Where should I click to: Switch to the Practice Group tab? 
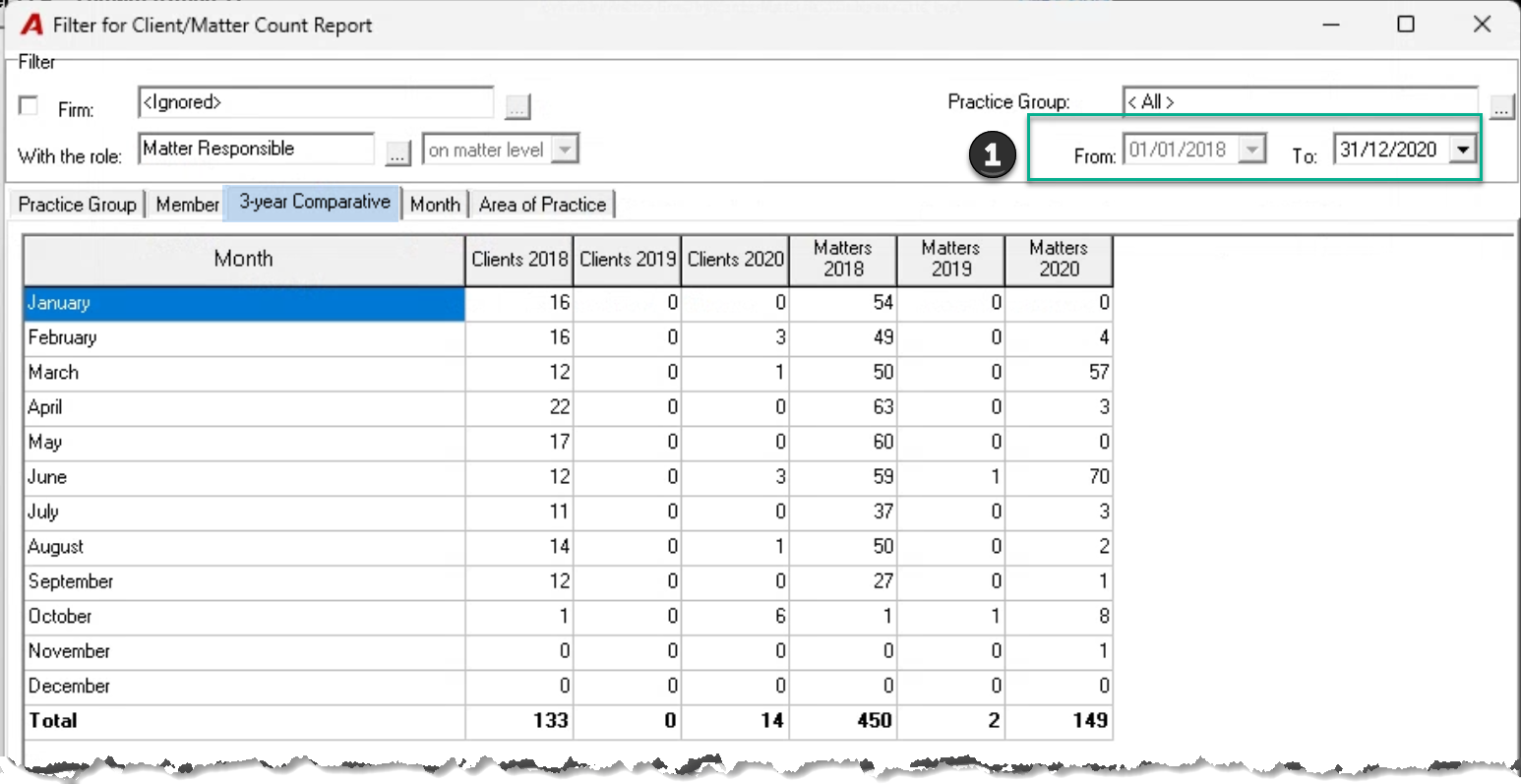[x=78, y=205]
